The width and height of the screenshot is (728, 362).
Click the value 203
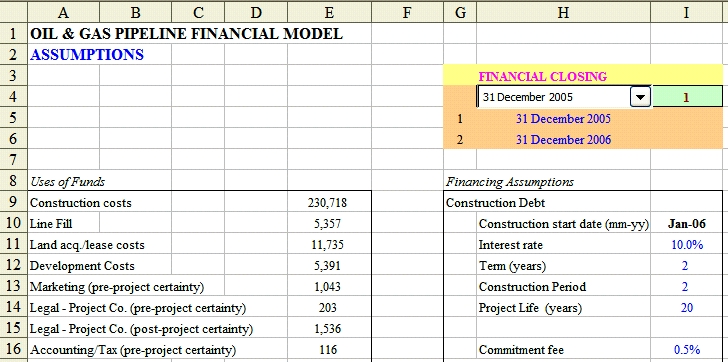tap(328, 308)
